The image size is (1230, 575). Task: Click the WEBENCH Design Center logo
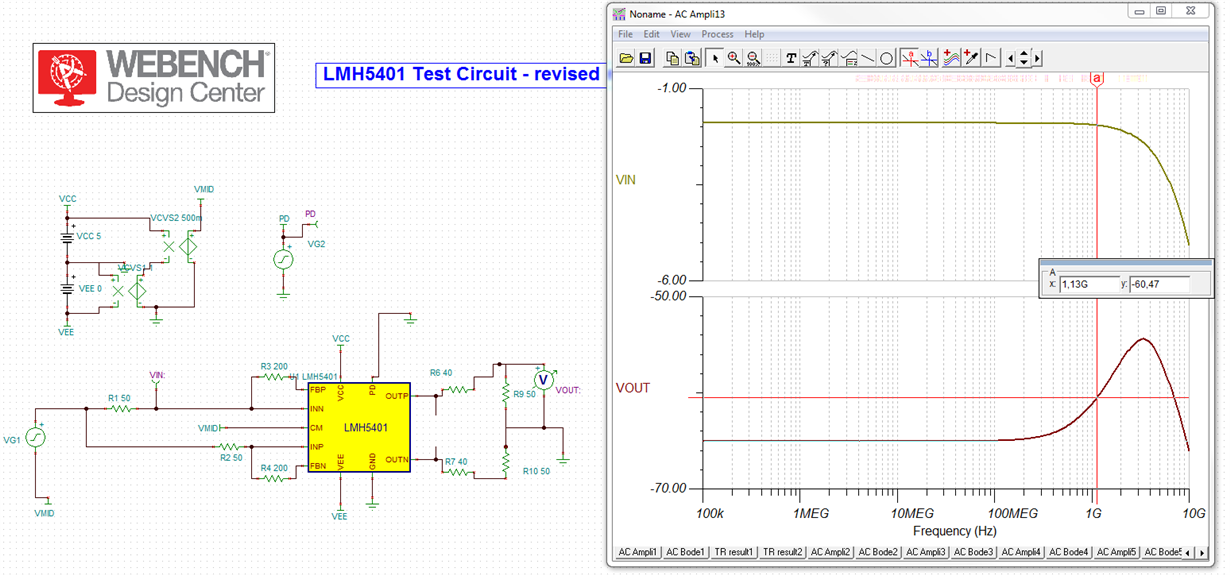154,76
